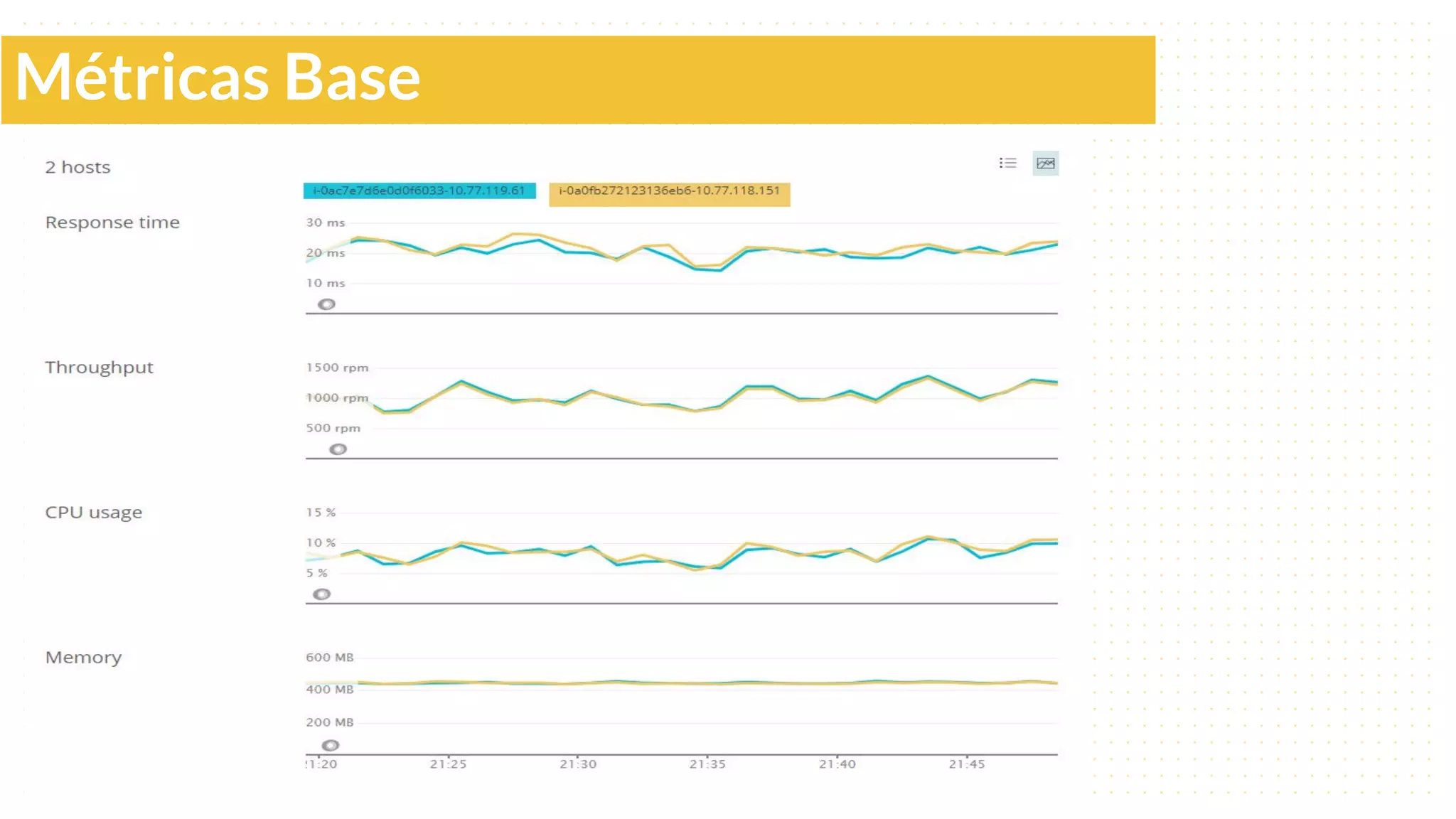
Task: Select the Throughput metric label
Action: (x=99, y=368)
